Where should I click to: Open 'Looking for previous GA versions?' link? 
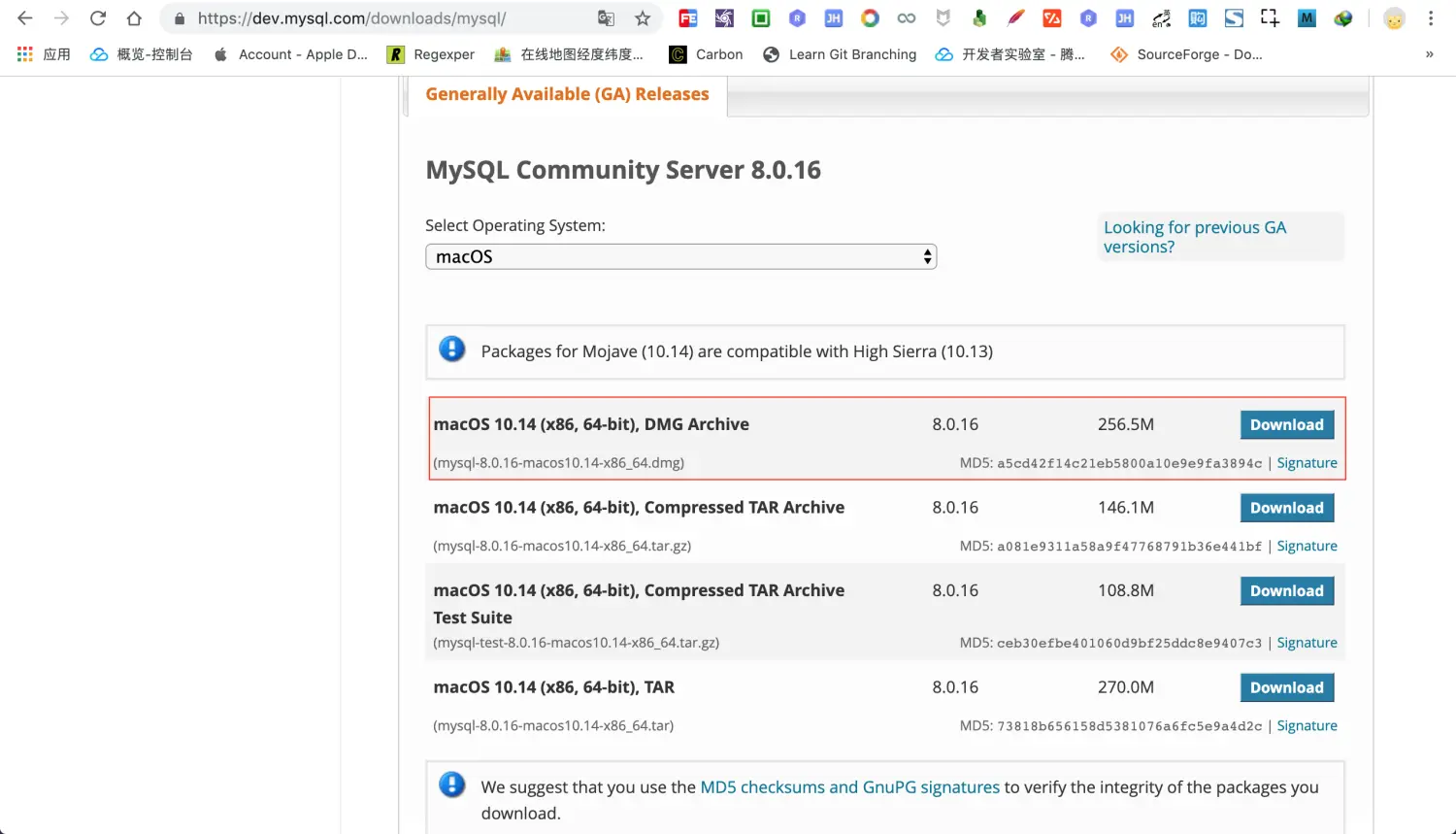[x=1195, y=237]
